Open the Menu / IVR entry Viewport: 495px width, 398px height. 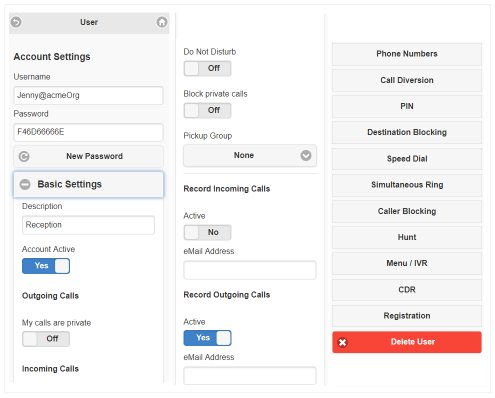point(407,263)
